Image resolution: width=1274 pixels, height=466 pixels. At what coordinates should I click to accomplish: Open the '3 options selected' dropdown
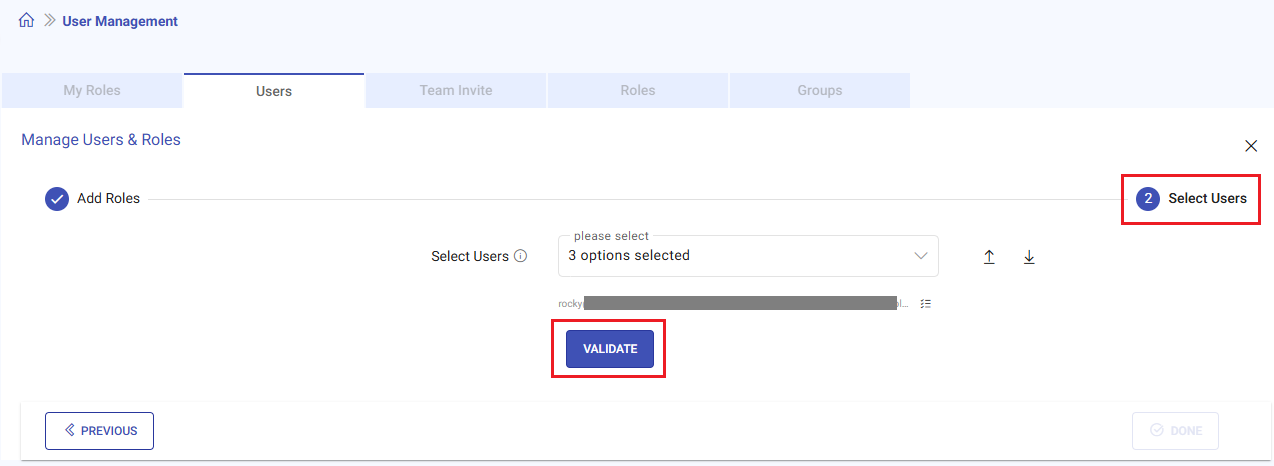(x=735, y=256)
